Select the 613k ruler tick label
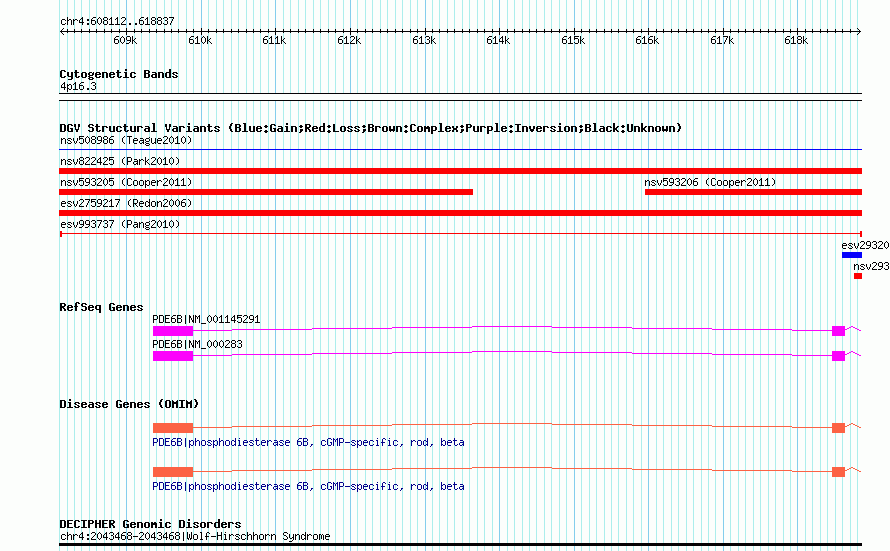This screenshot has width=890, height=551. [424, 40]
